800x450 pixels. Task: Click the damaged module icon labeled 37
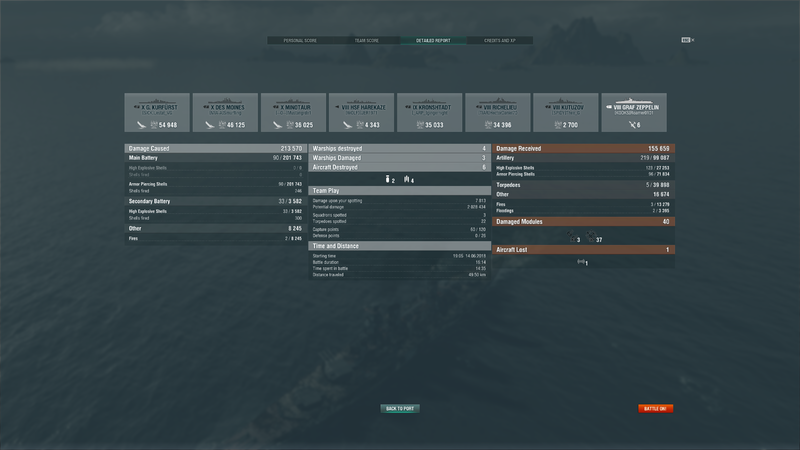[591, 237]
